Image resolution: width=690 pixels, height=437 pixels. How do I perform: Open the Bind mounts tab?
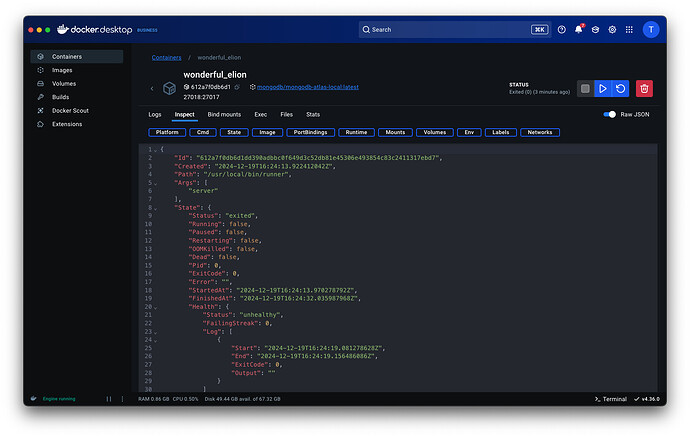pos(224,115)
